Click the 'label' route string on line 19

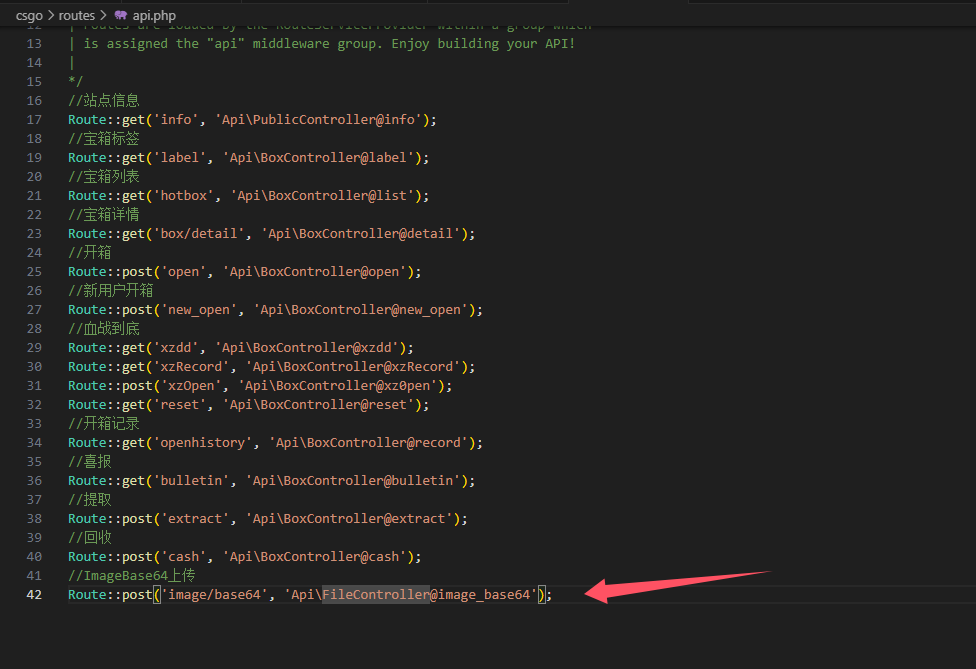(x=180, y=157)
